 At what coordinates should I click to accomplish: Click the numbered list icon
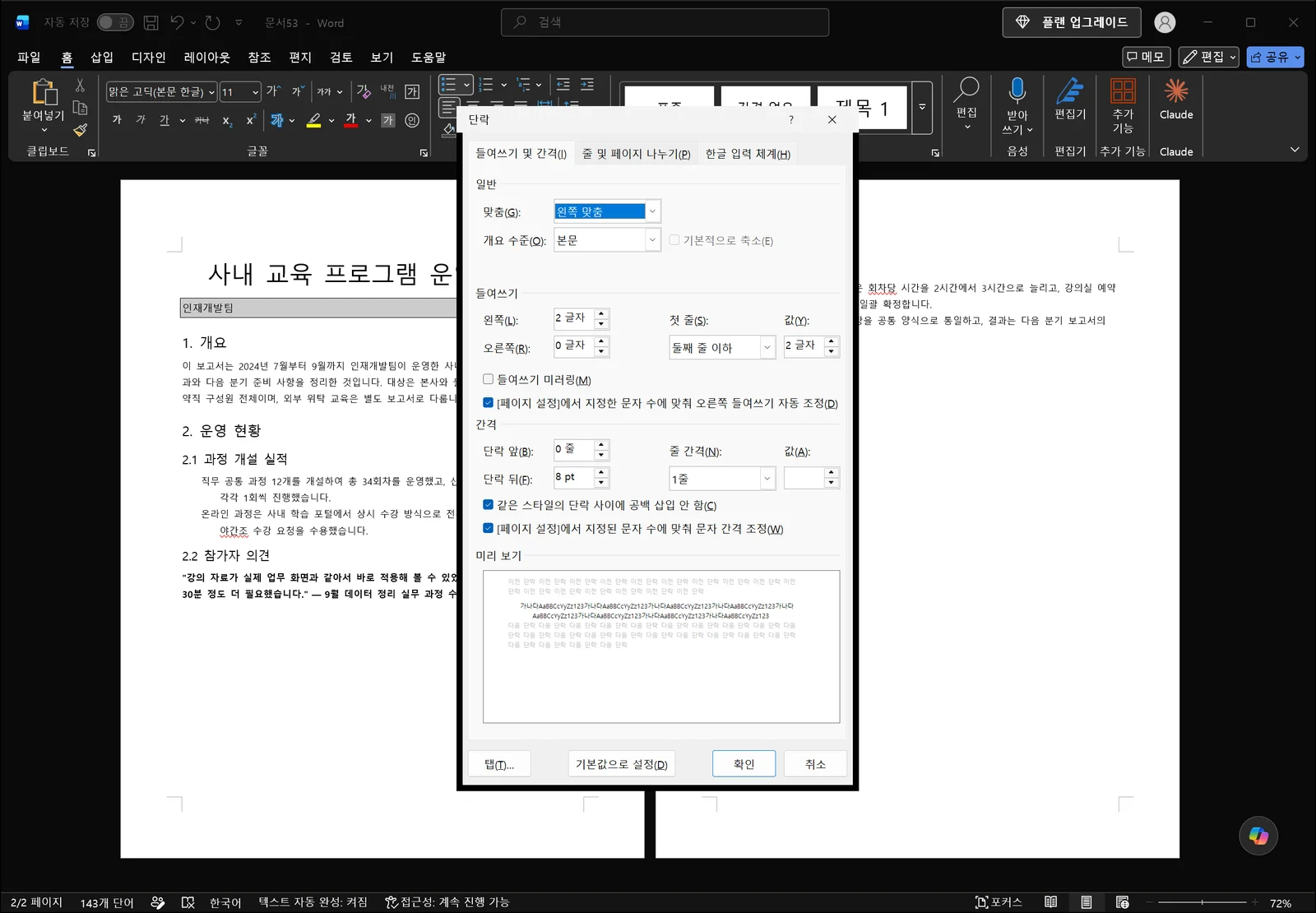[486, 84]
